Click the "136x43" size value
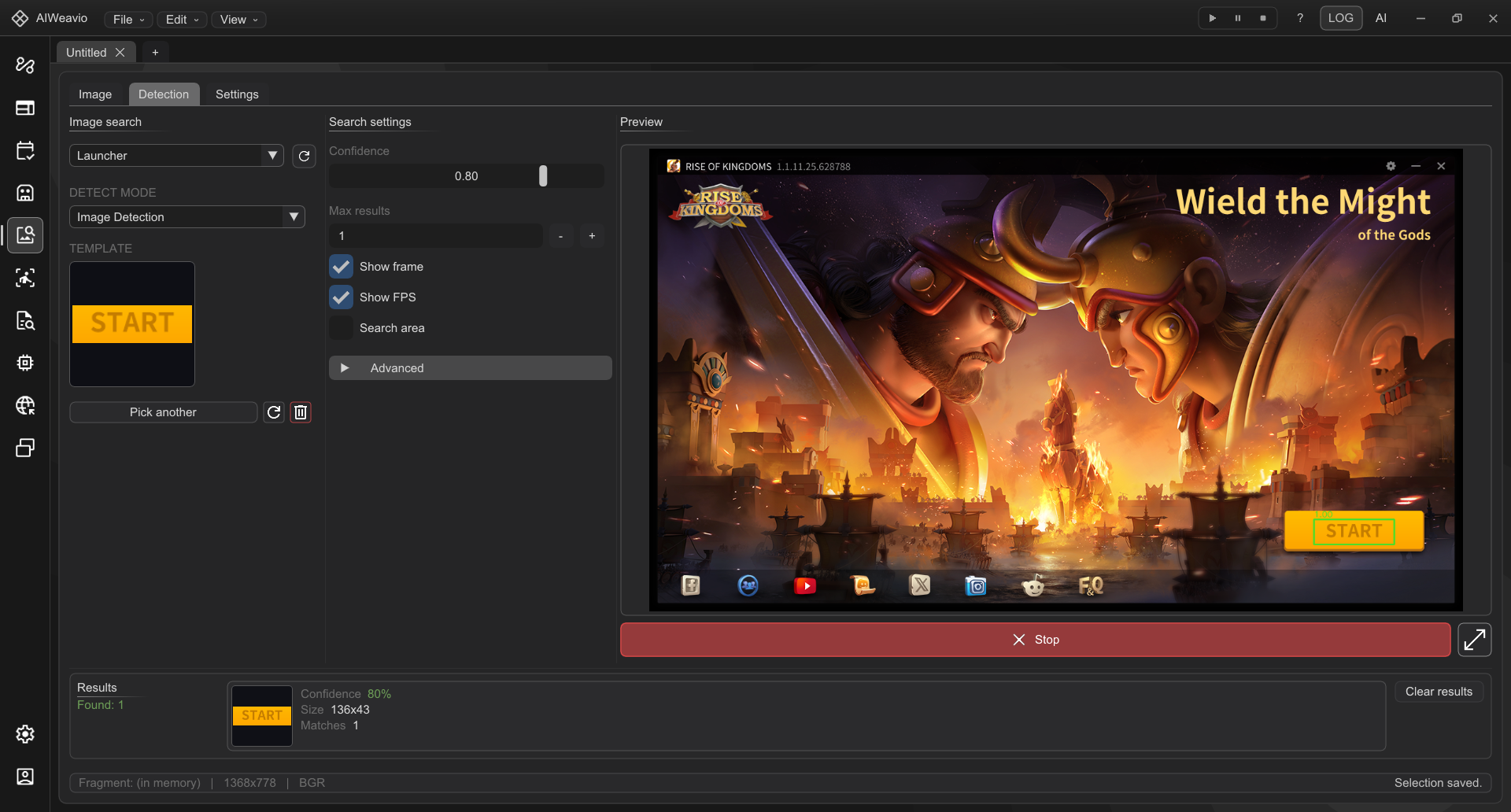 click(x=350, y=710)
